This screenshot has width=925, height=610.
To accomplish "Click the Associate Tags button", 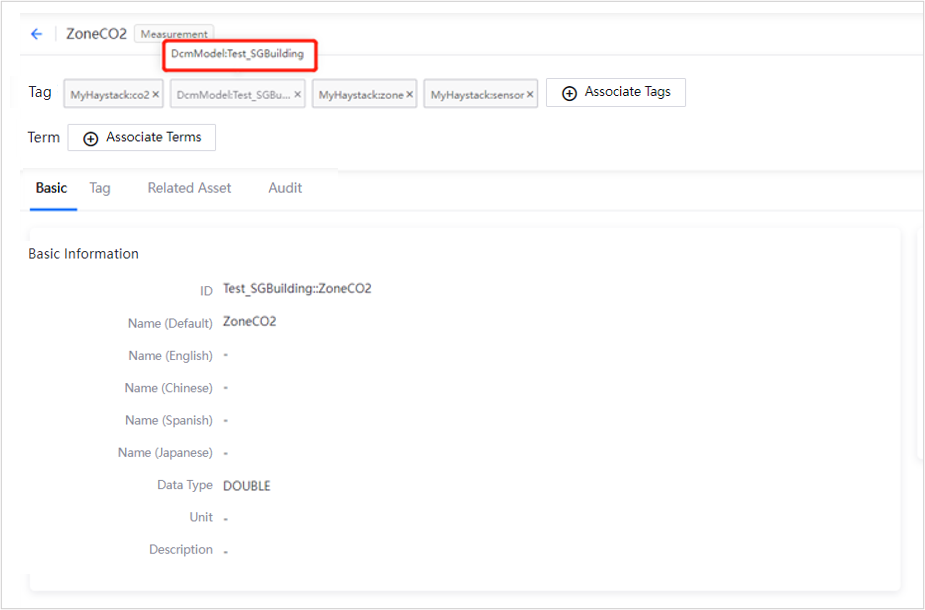I will [615, 92].
